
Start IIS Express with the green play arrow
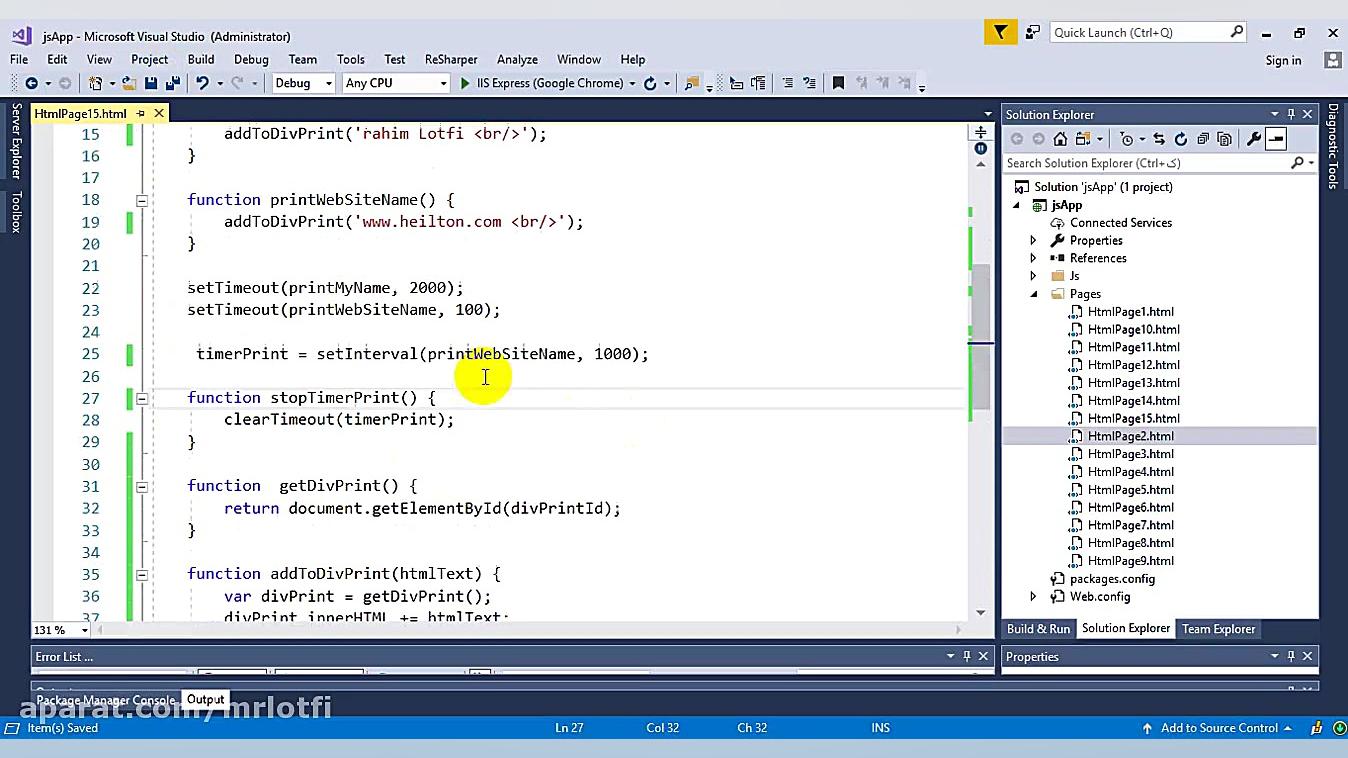coord(465,84)
